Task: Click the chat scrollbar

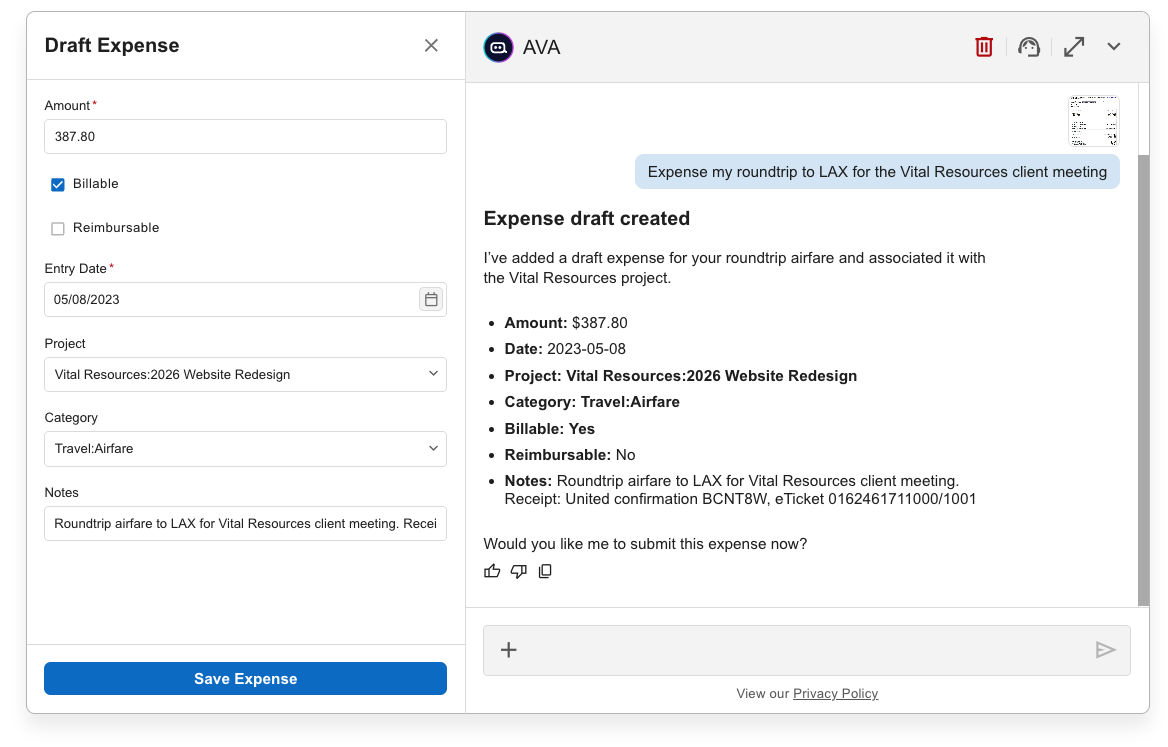Action: (x=1143, y=380)
